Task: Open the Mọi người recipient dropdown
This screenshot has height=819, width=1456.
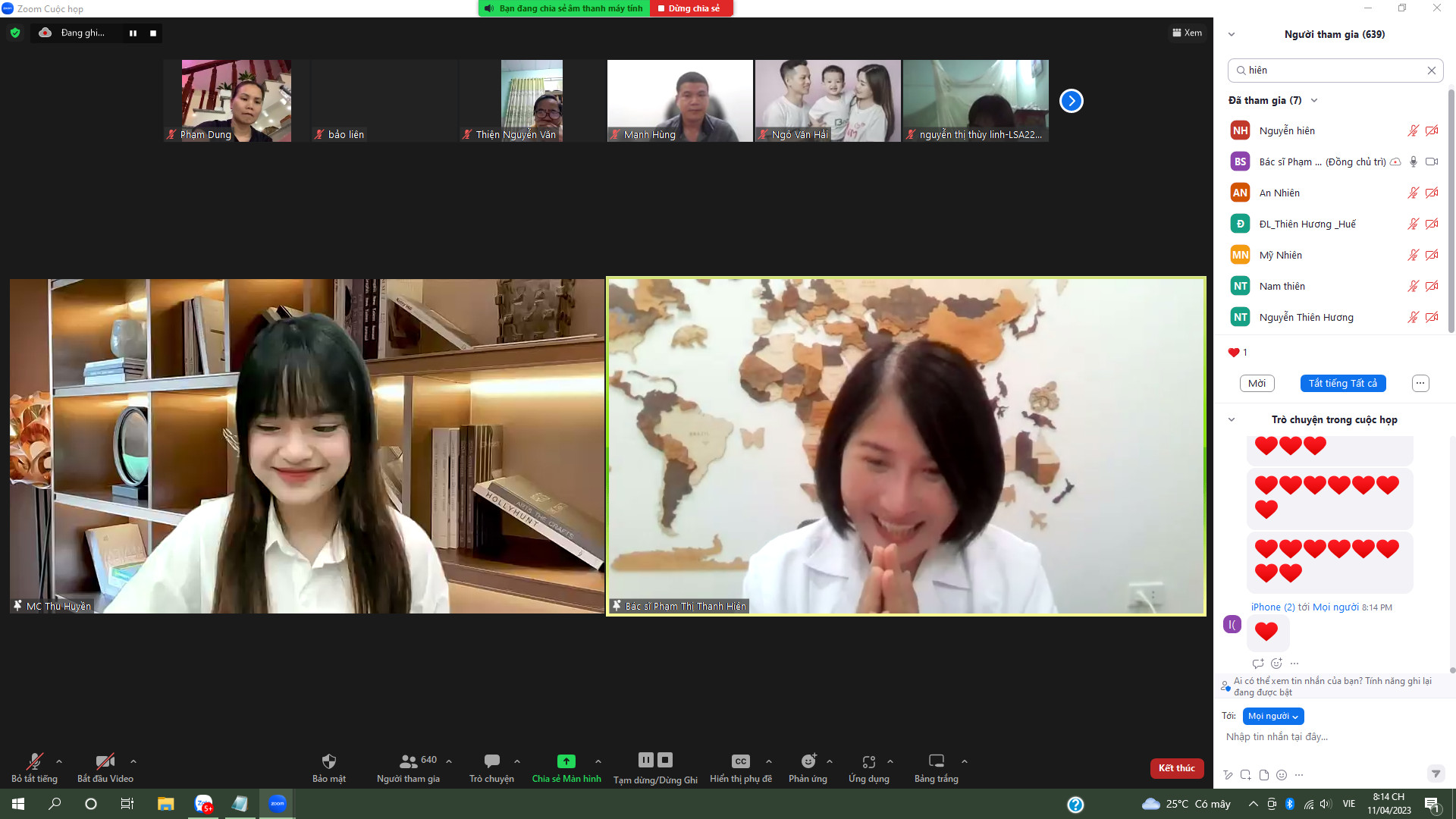Action: pyautogui.click(x=1273, y=717)
